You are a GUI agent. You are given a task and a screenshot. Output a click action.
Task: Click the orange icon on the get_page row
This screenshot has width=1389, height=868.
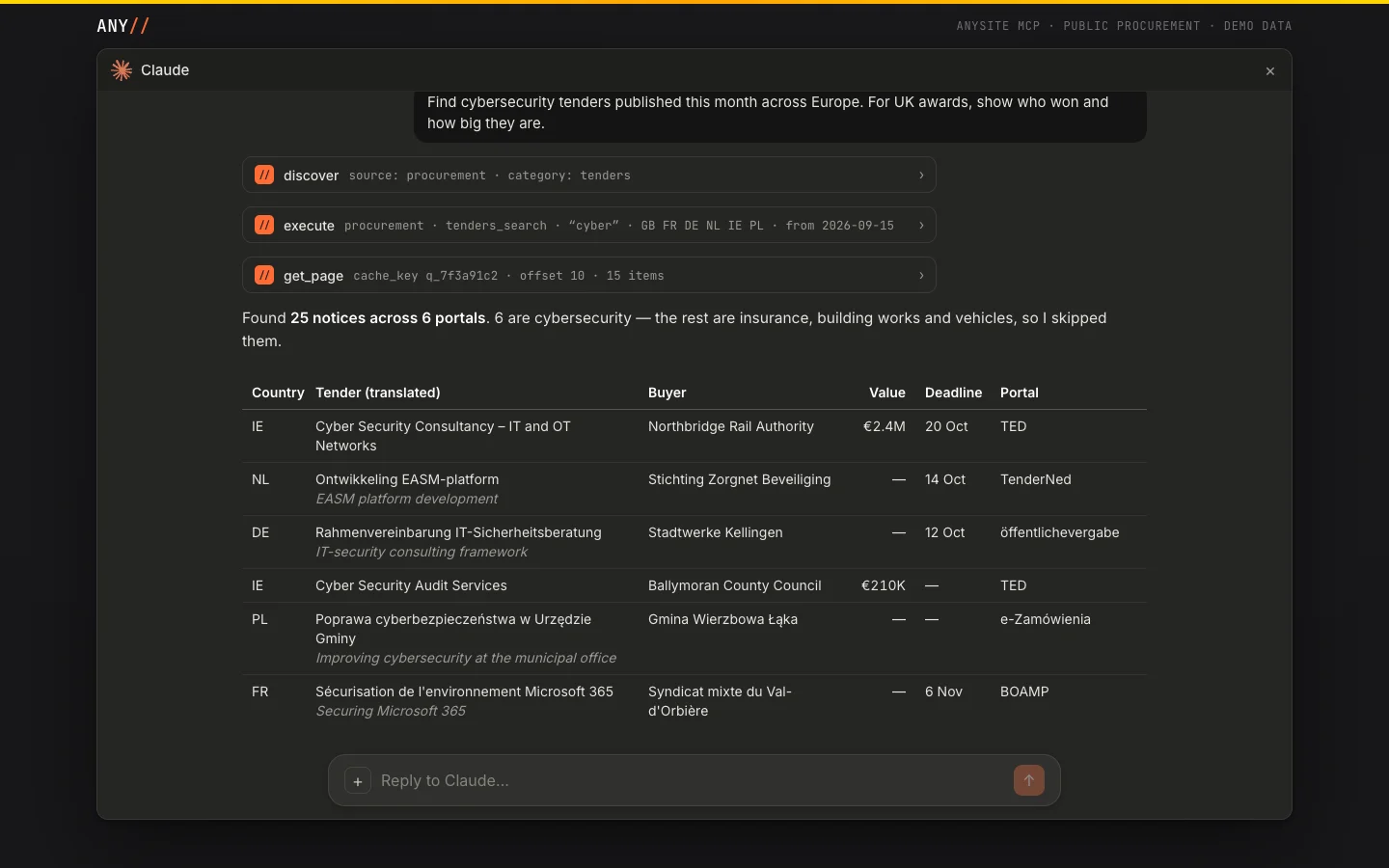tap(264, 275)
